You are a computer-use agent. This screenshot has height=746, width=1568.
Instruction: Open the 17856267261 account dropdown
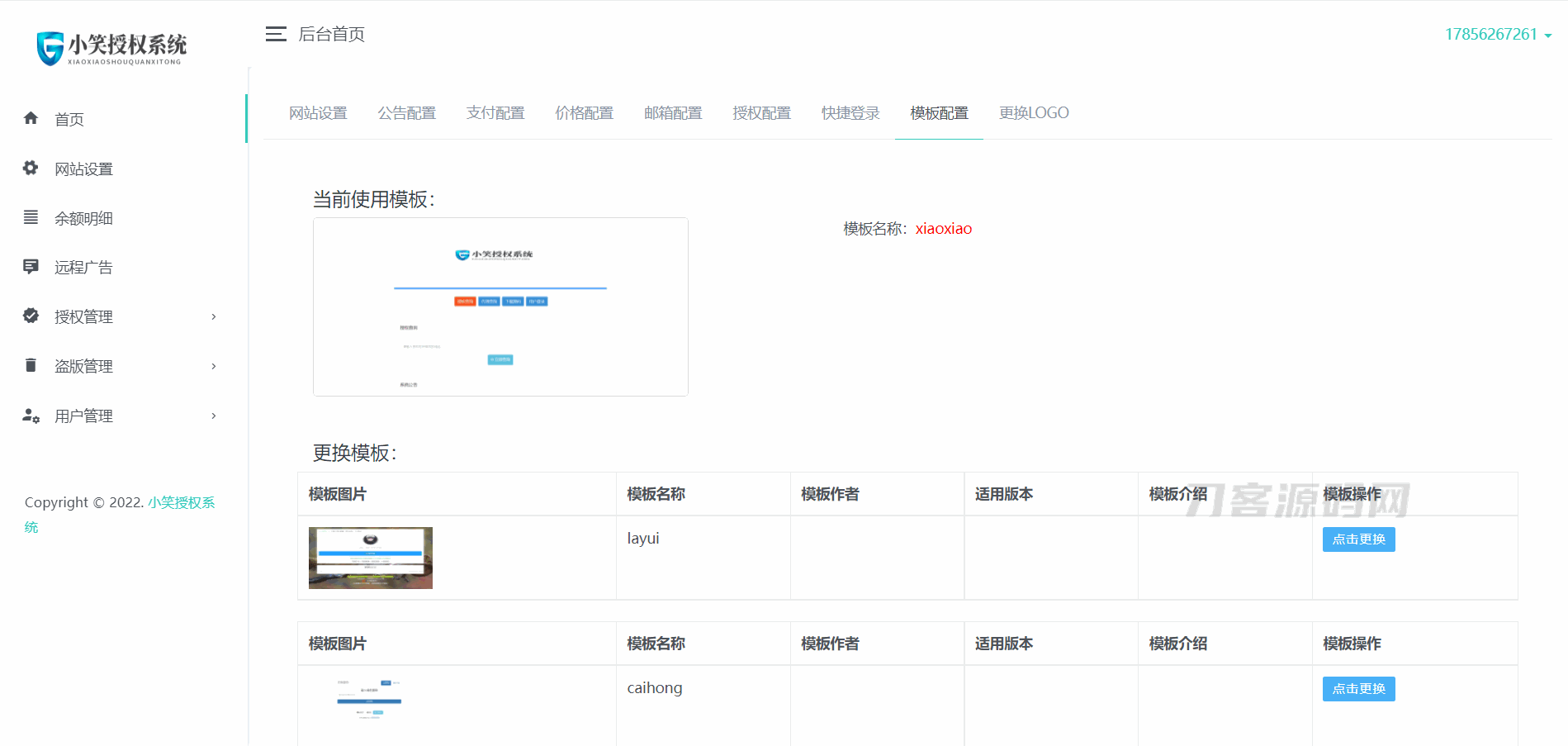(1498, 35)
